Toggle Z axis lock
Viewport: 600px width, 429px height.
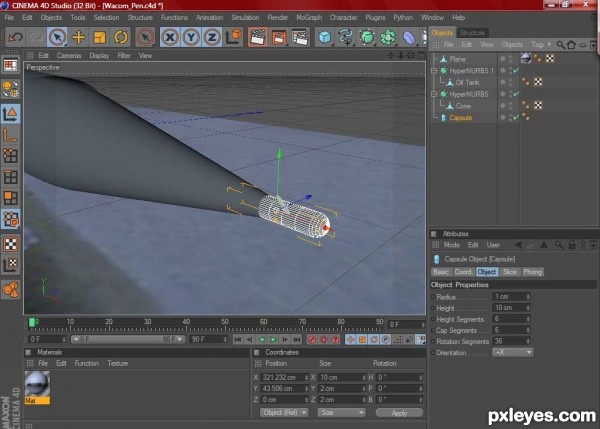tap(212, 38)
